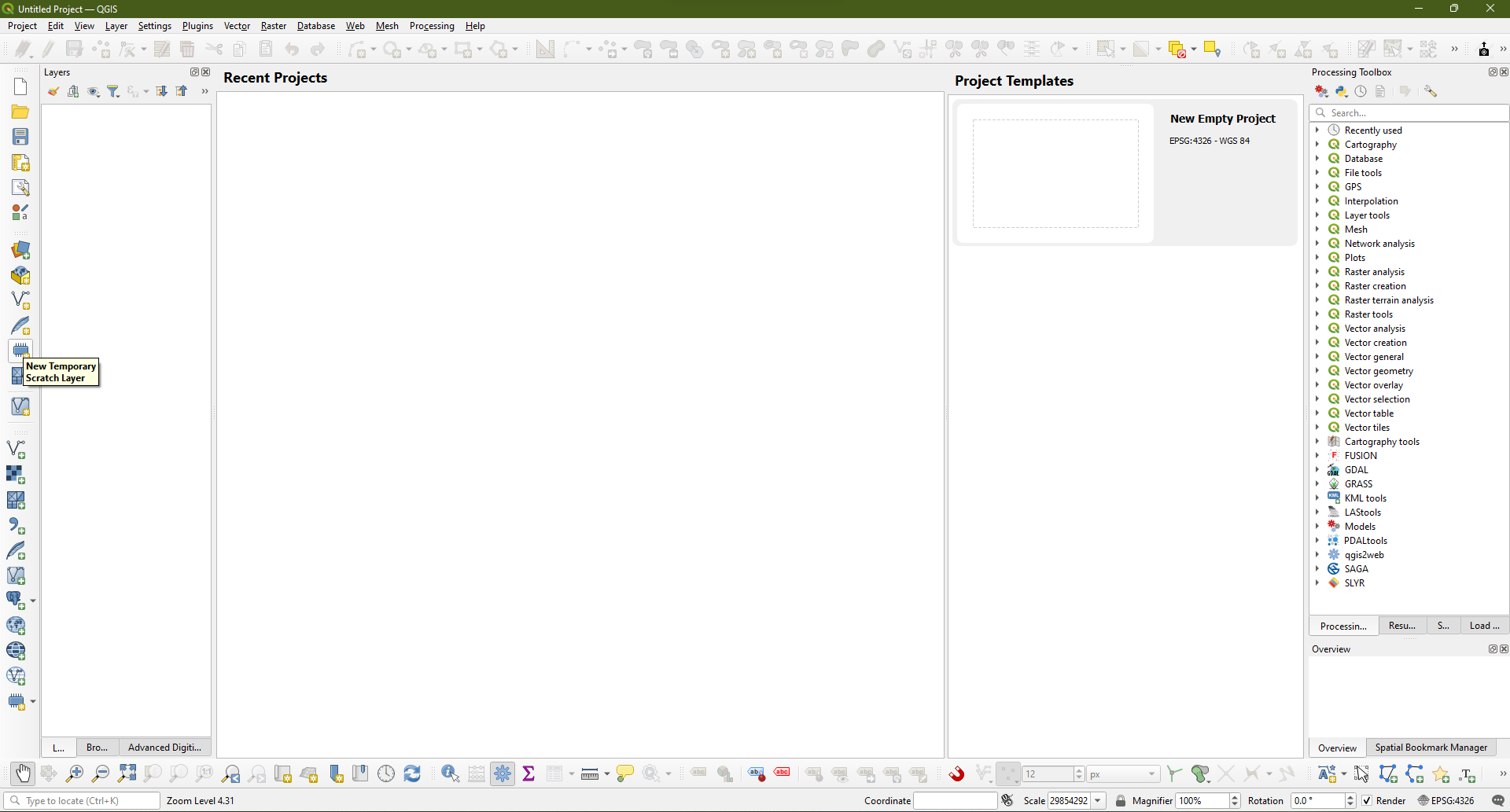Viewport: 1510px width, 812px height.
Task: Open the Processing menu
Action: 432,26
